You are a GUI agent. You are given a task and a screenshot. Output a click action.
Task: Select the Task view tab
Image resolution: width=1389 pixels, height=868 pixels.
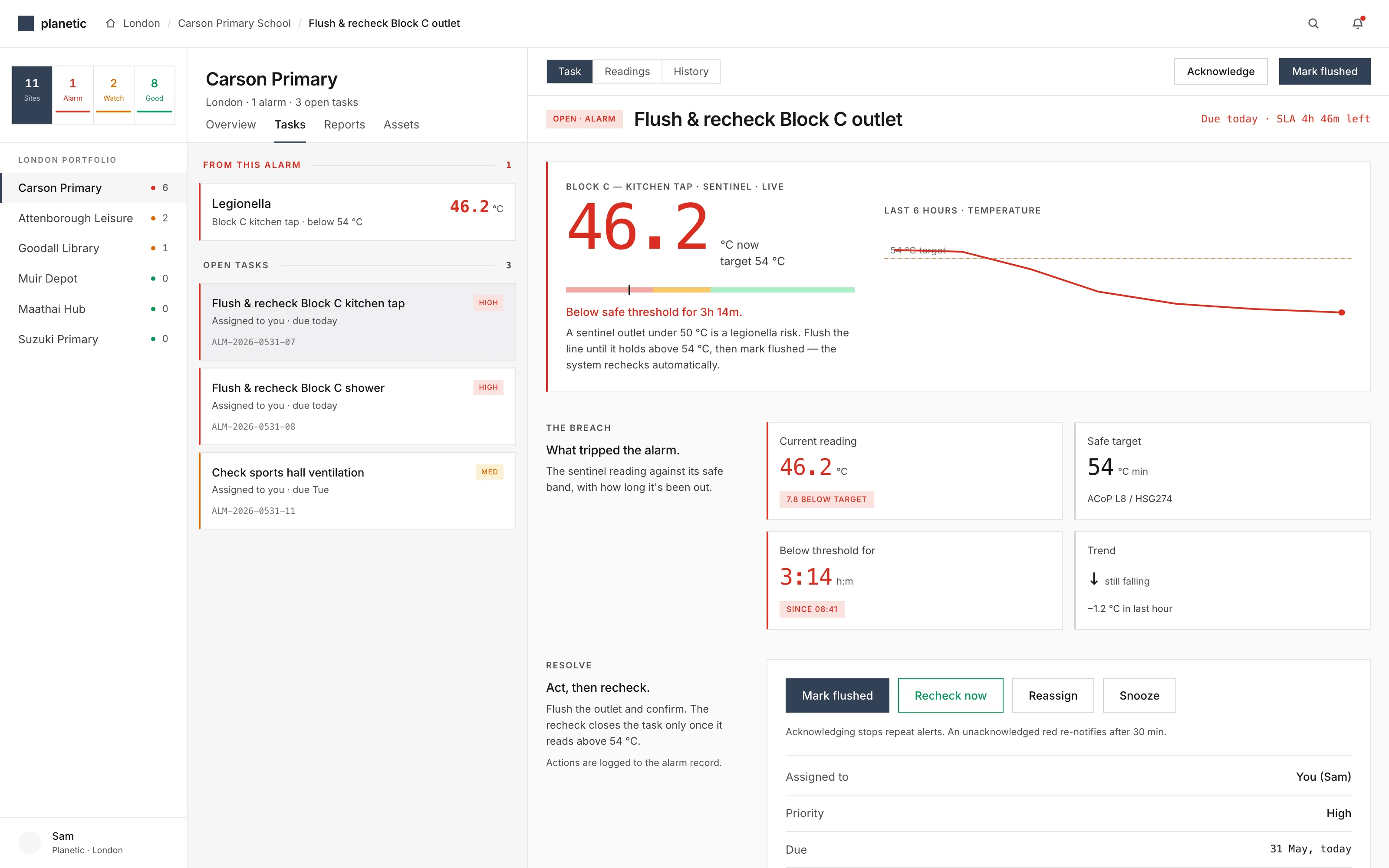point(569,71)
